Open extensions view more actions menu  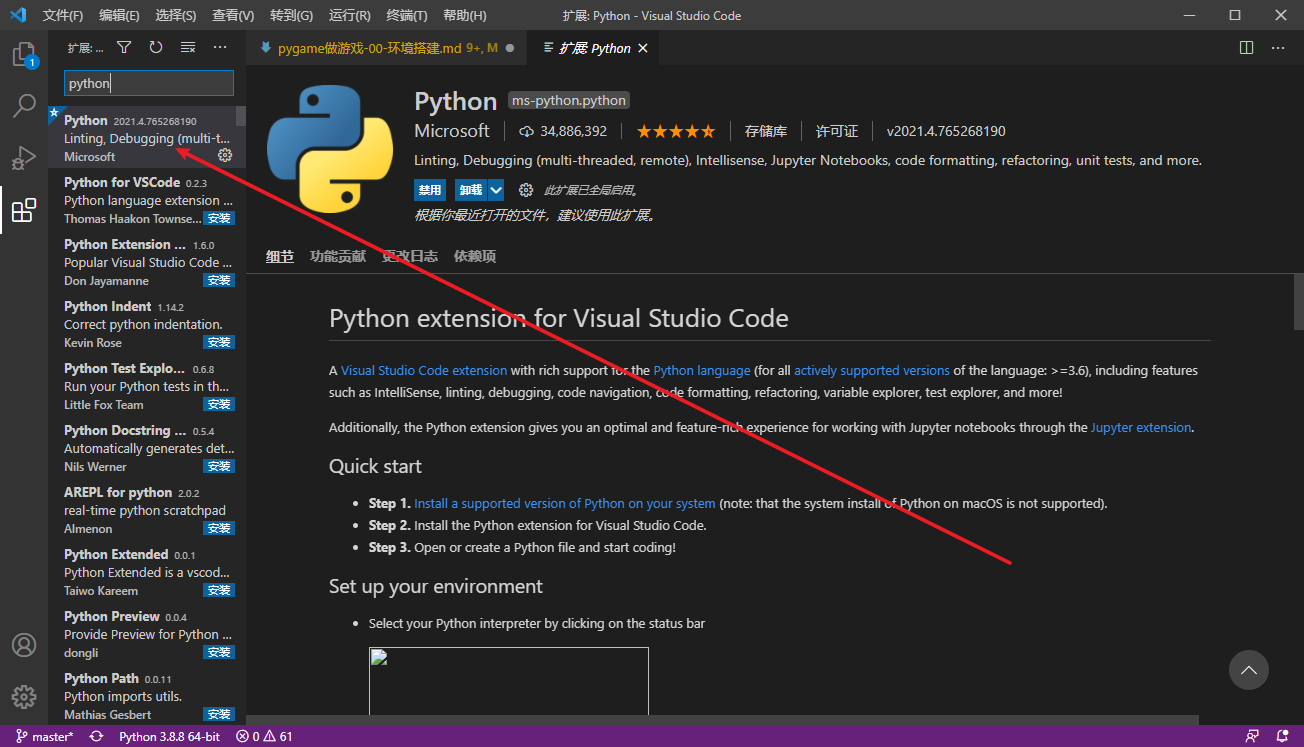point(220,47)
